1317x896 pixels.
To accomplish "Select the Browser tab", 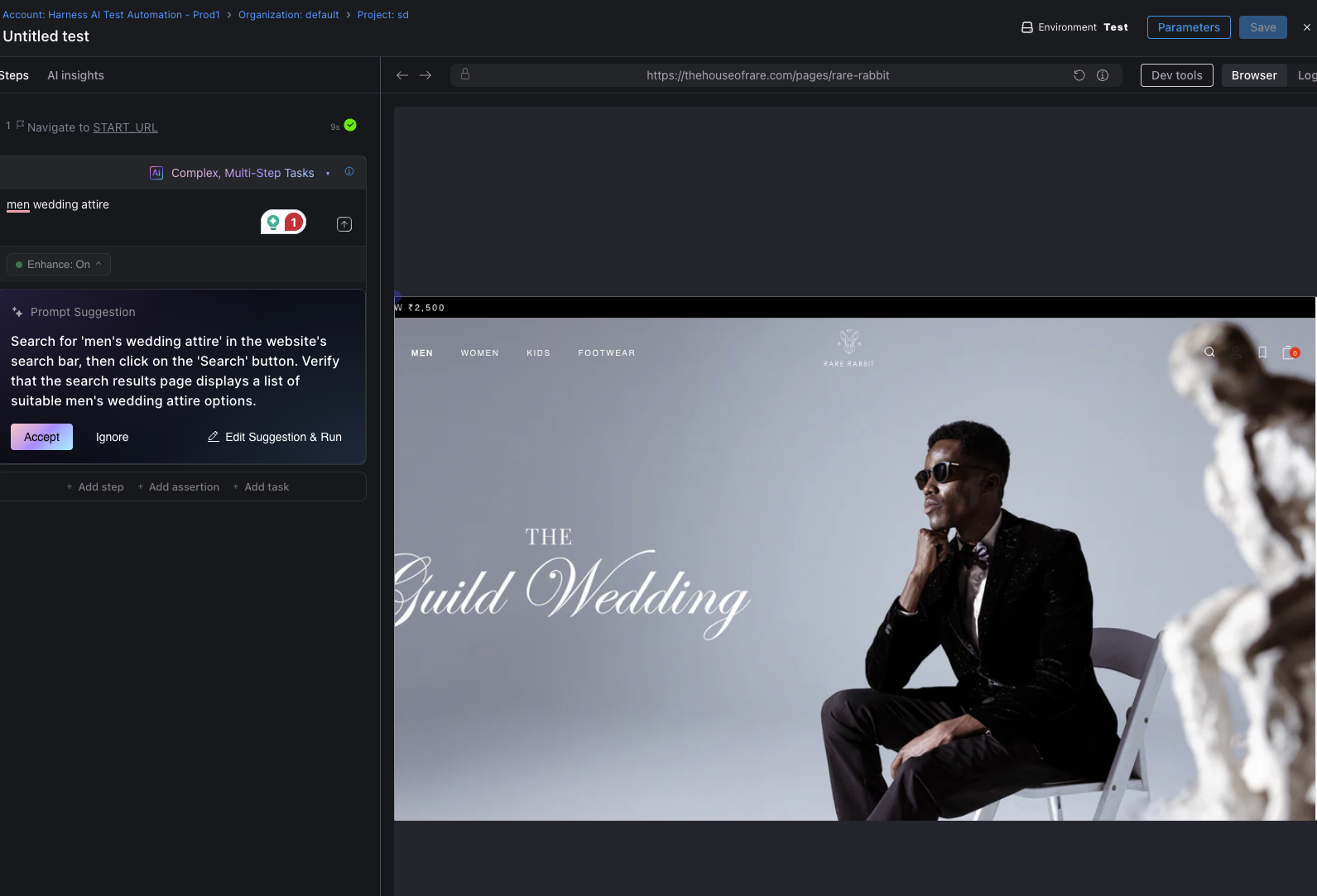I will [1253, 75].
